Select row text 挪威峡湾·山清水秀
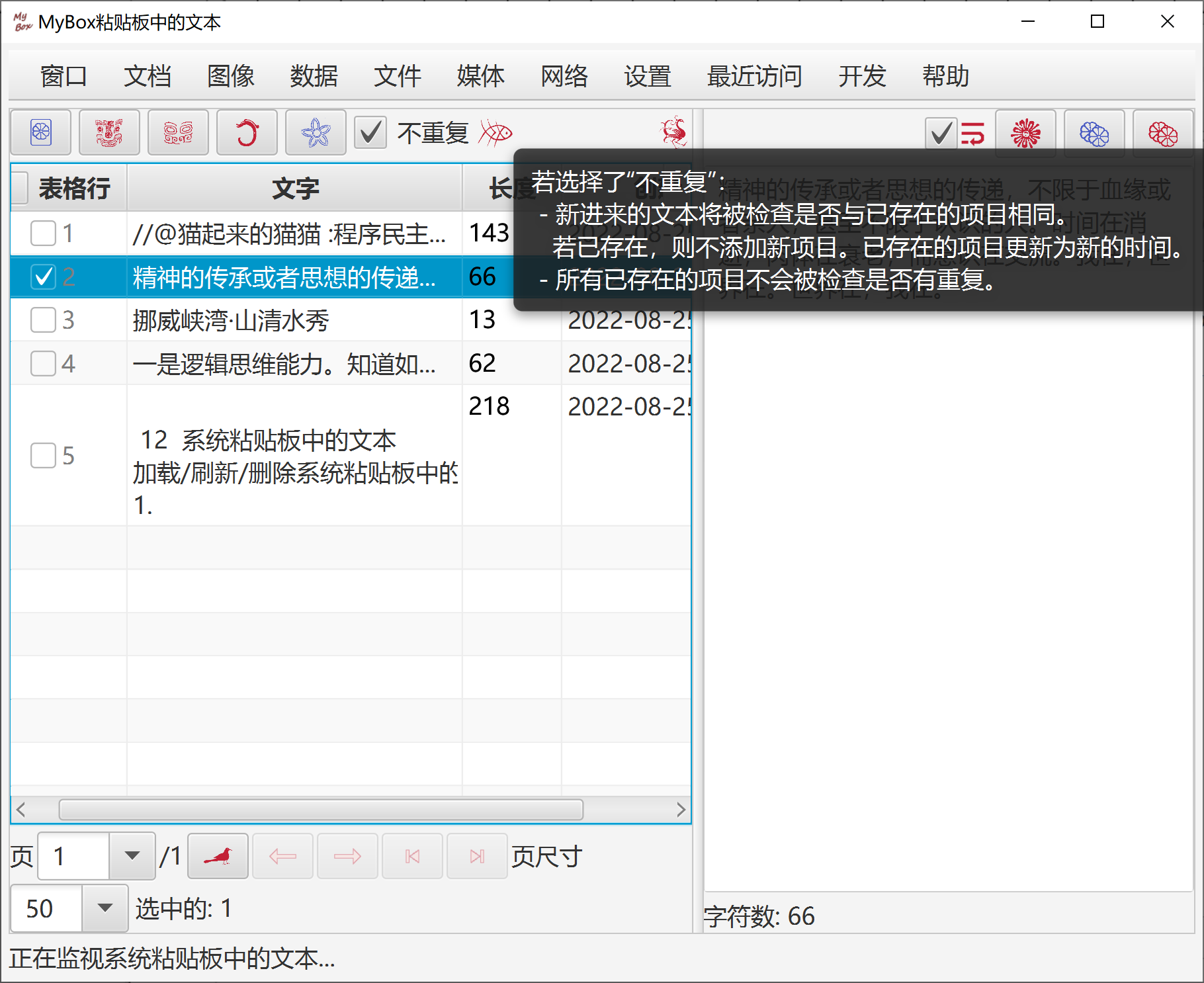 (x=230, y=321)
